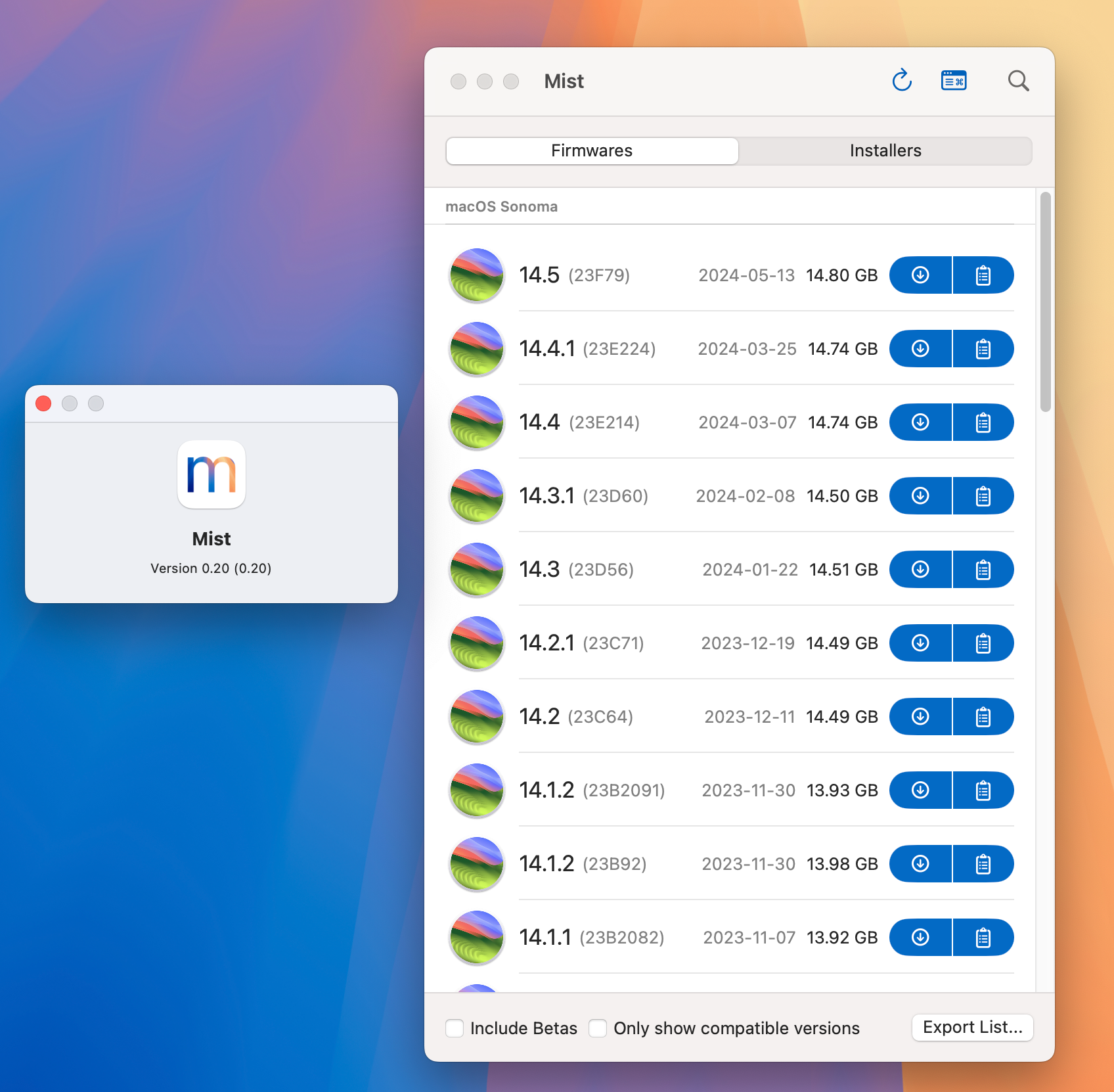Click Sonoma thumbnail for 14.5 row

point(477,275)
